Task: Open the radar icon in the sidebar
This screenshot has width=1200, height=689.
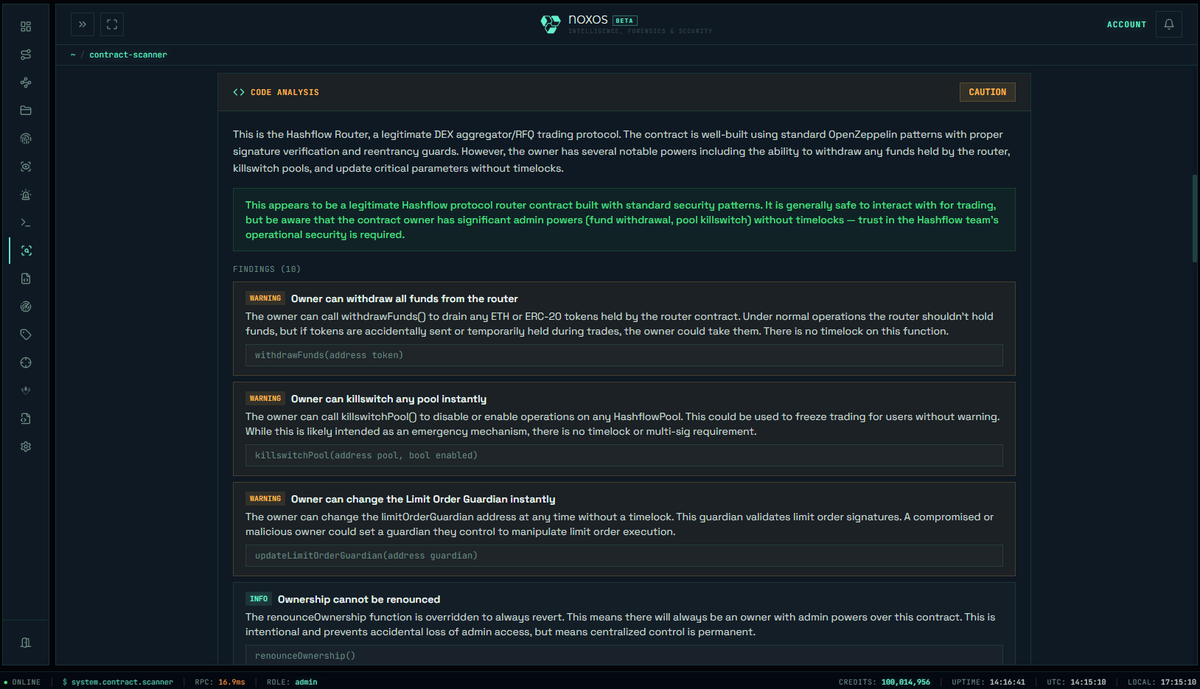Action: [x=26, y=306]
